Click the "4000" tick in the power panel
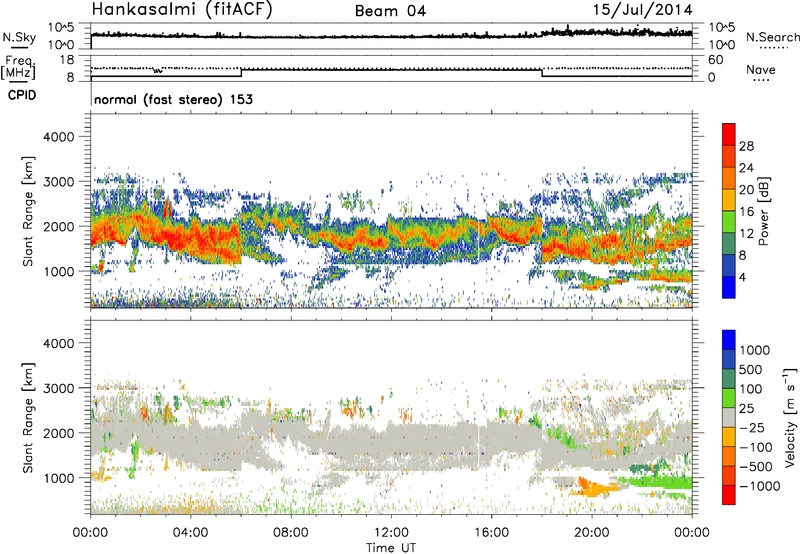The height and width of the screenshot is (554, 800). click(x=58, y=137)
